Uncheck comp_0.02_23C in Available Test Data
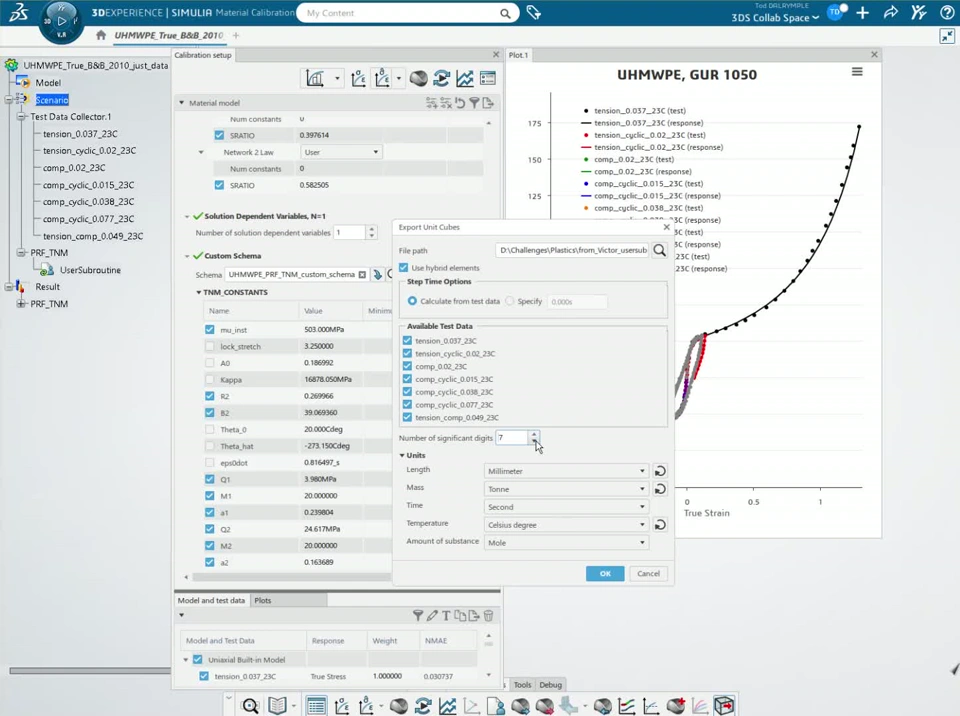 [x=408, y=366]
